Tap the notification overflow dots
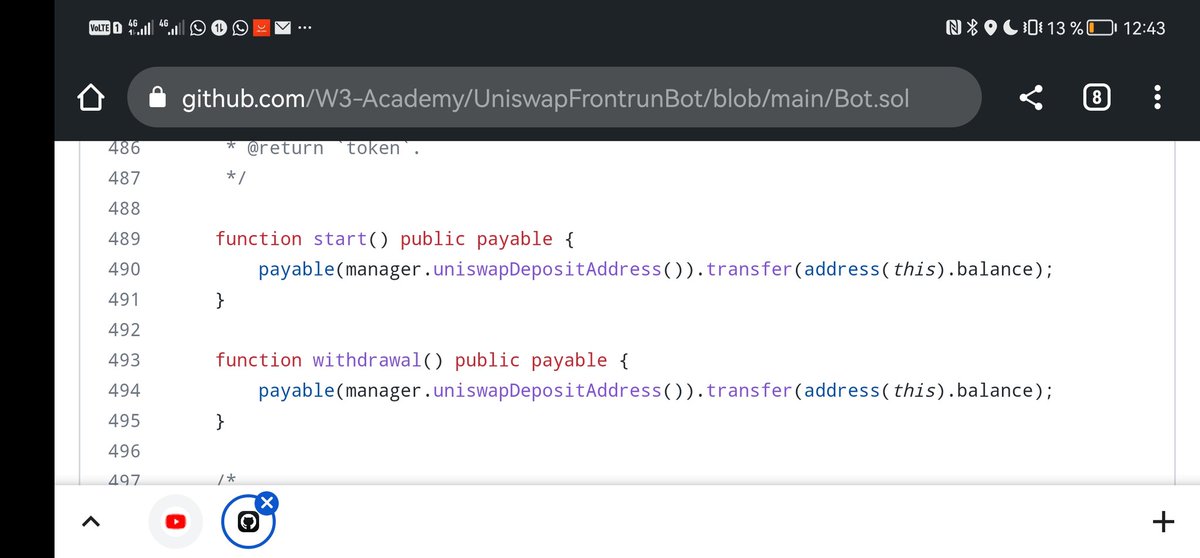Screen dimensions: 1200x558 tap(304, 29)
